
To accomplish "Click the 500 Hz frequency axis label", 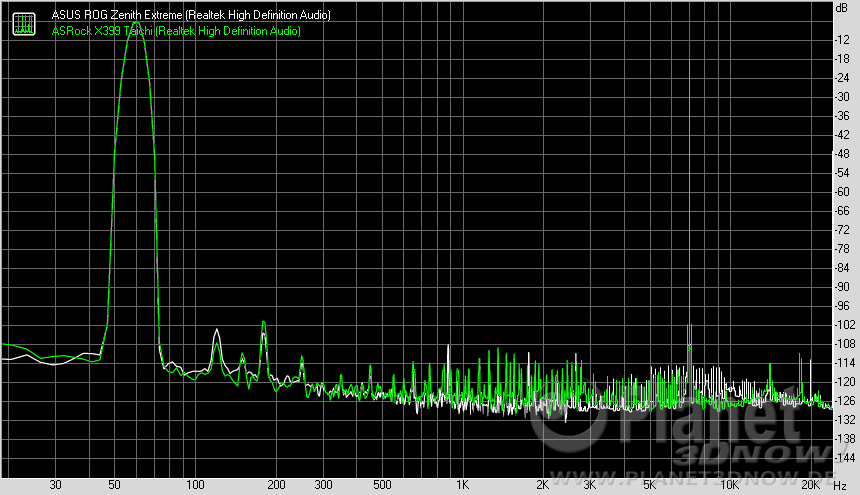I will pyautogui.click(x=382, y=485).
